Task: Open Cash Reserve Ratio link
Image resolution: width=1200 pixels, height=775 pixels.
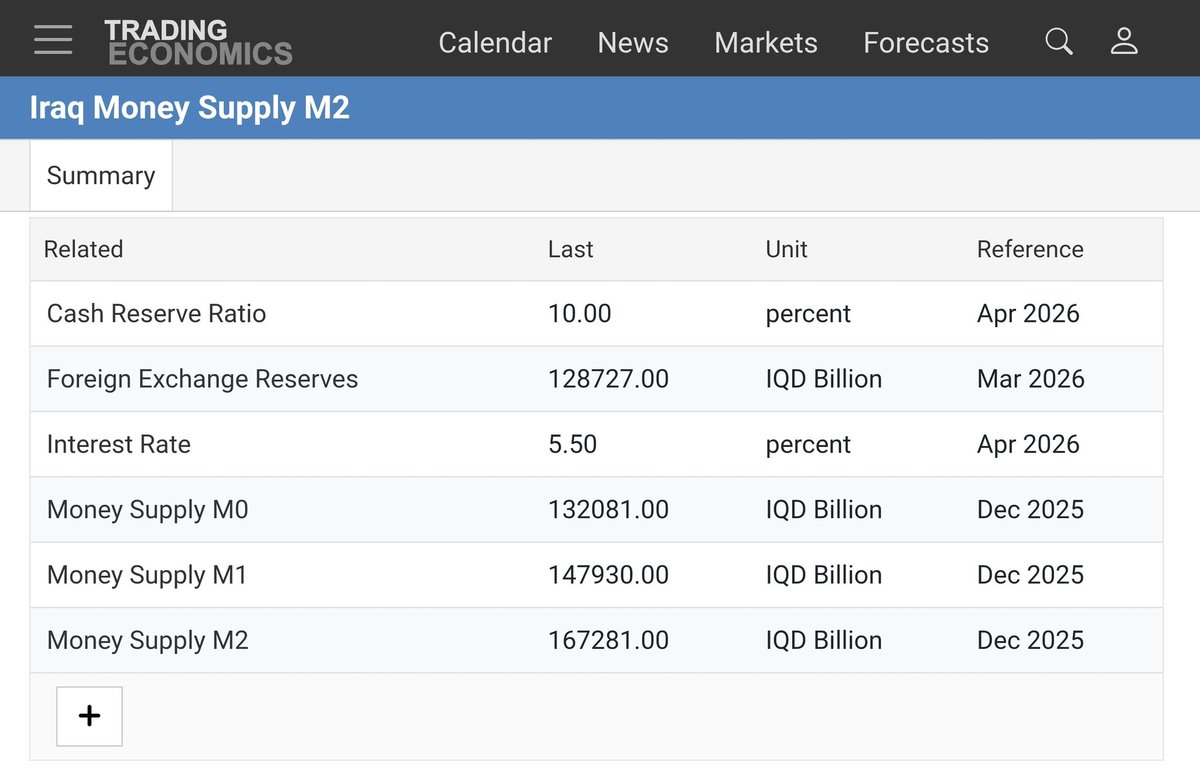Action: pos(157,314)
